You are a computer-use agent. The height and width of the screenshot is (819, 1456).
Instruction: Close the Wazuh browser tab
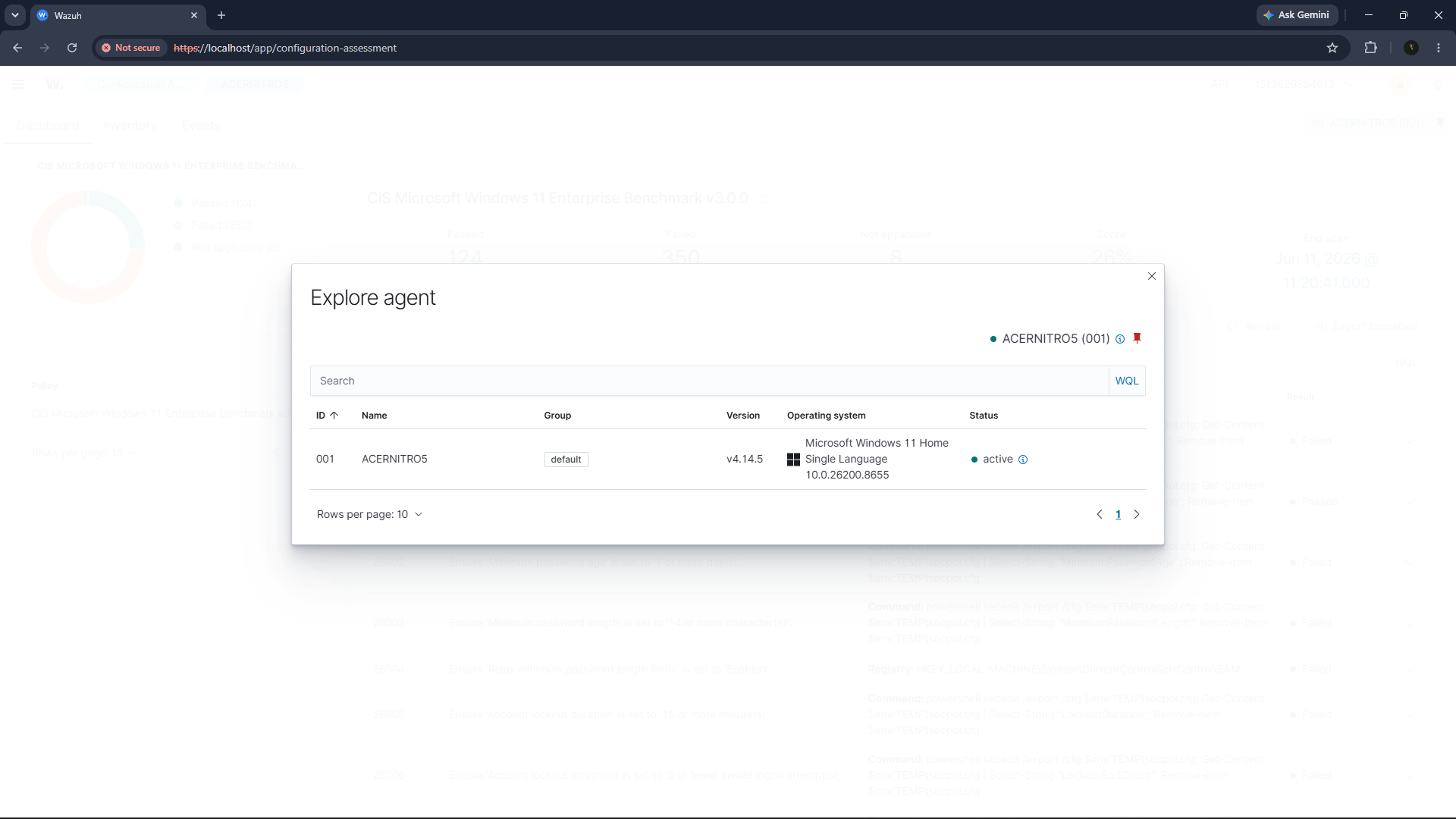tap(194, 15)
